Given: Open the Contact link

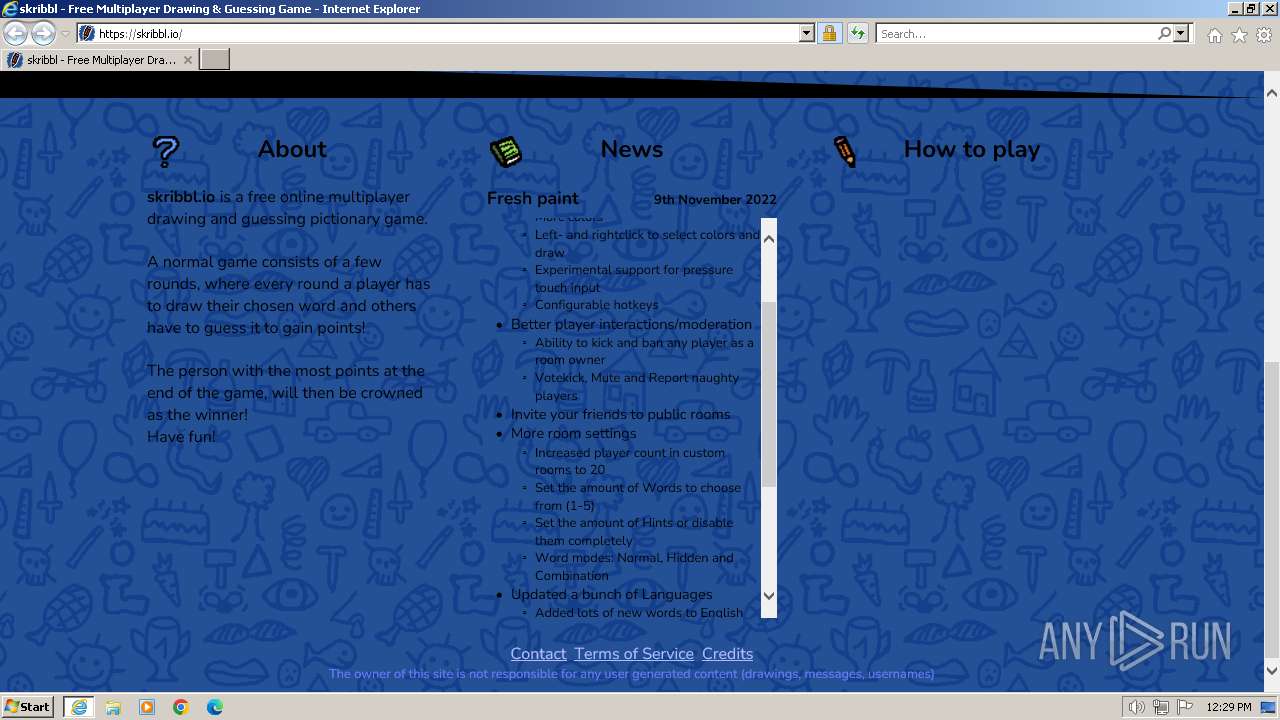Looking at the screenshot, I should pos(538,654).
